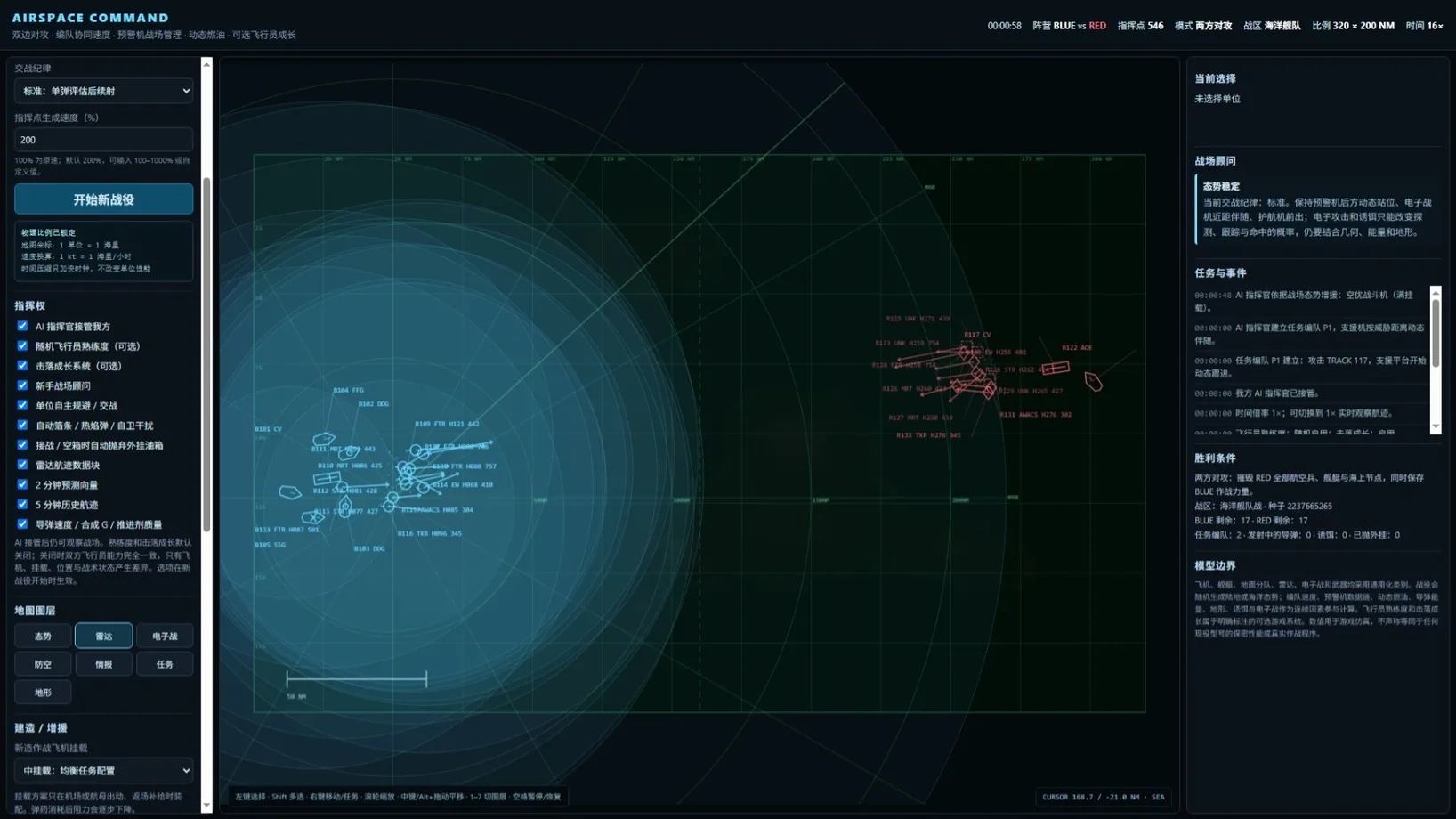Select the 雷达 map layer
This screenshot has width=1456, height=819.
pyautogui.click(x=103, y=636)
